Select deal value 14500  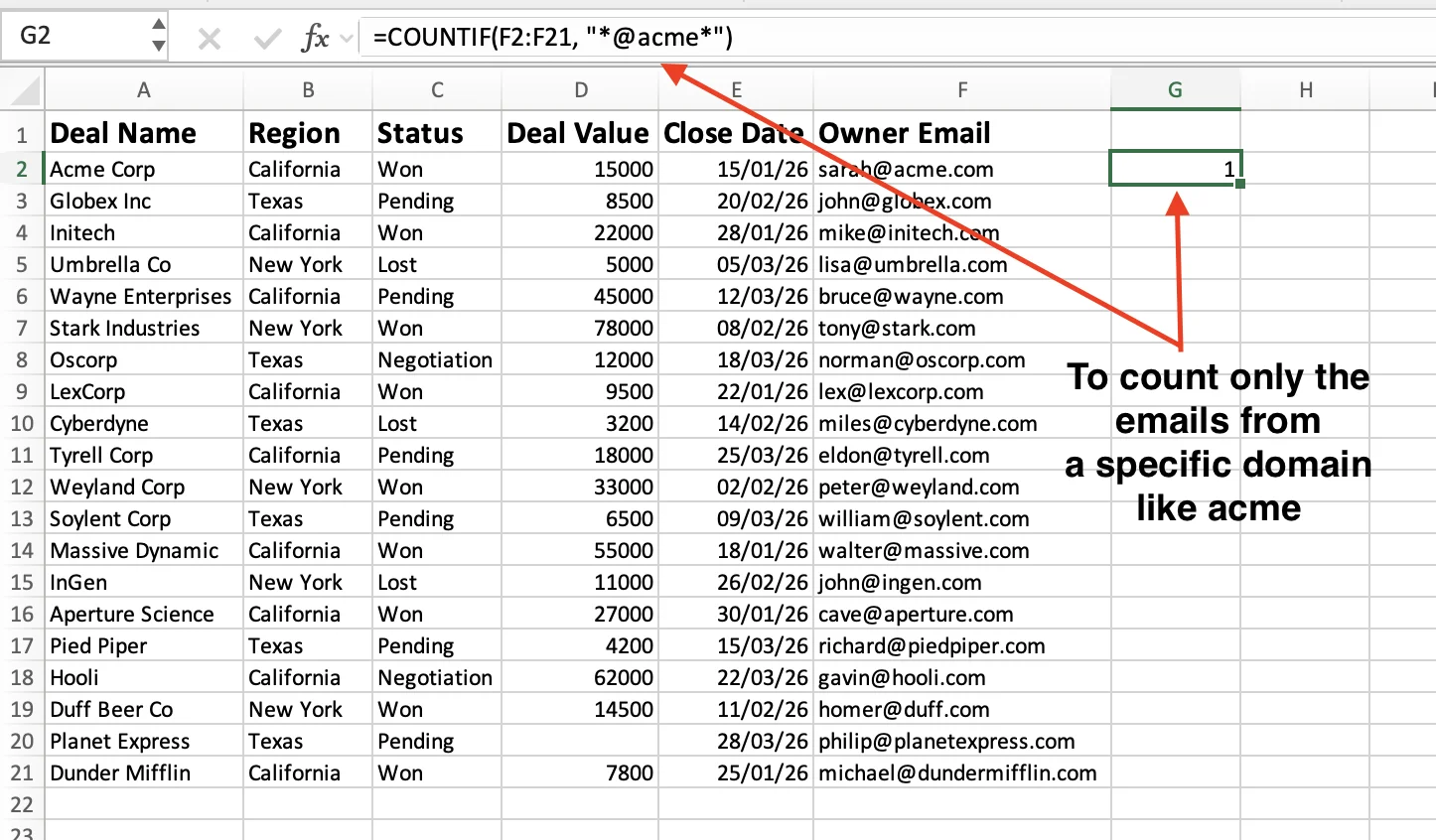[580, 710]
